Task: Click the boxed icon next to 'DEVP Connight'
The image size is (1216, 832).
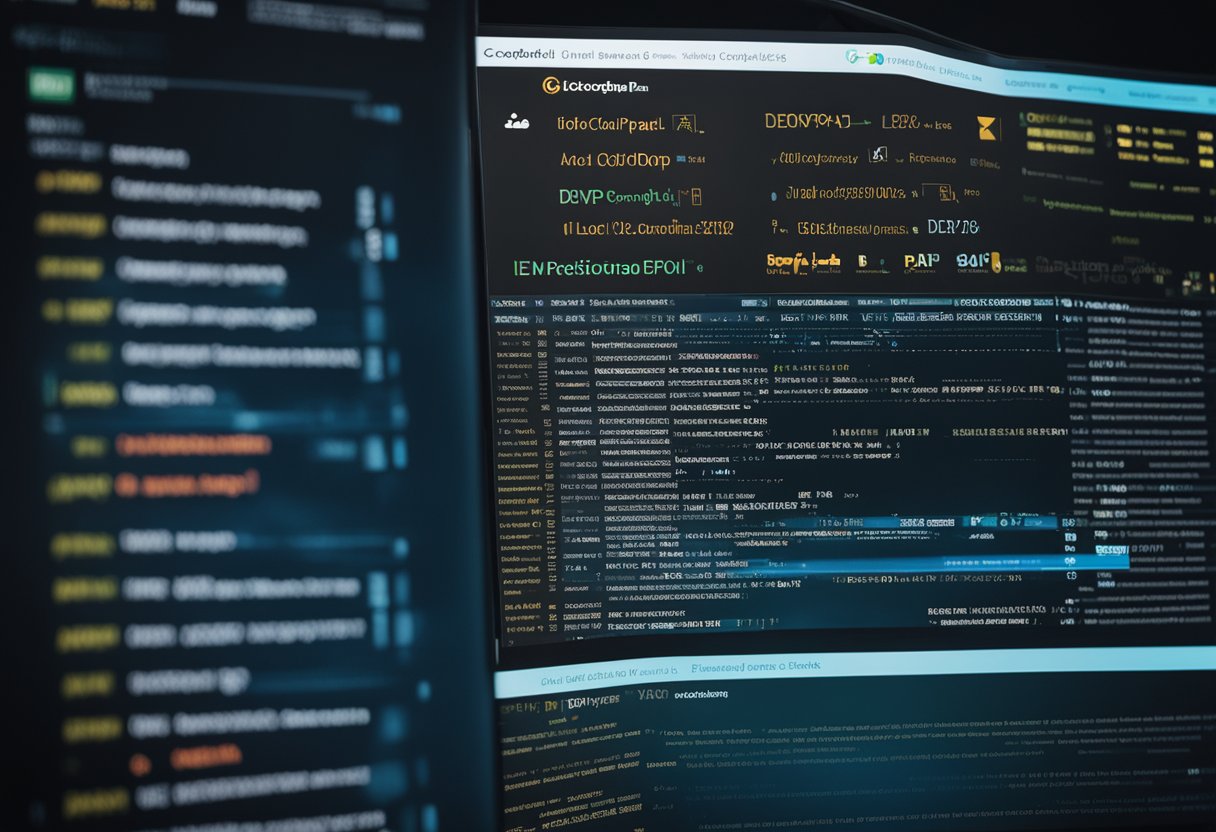Action: 690,196
